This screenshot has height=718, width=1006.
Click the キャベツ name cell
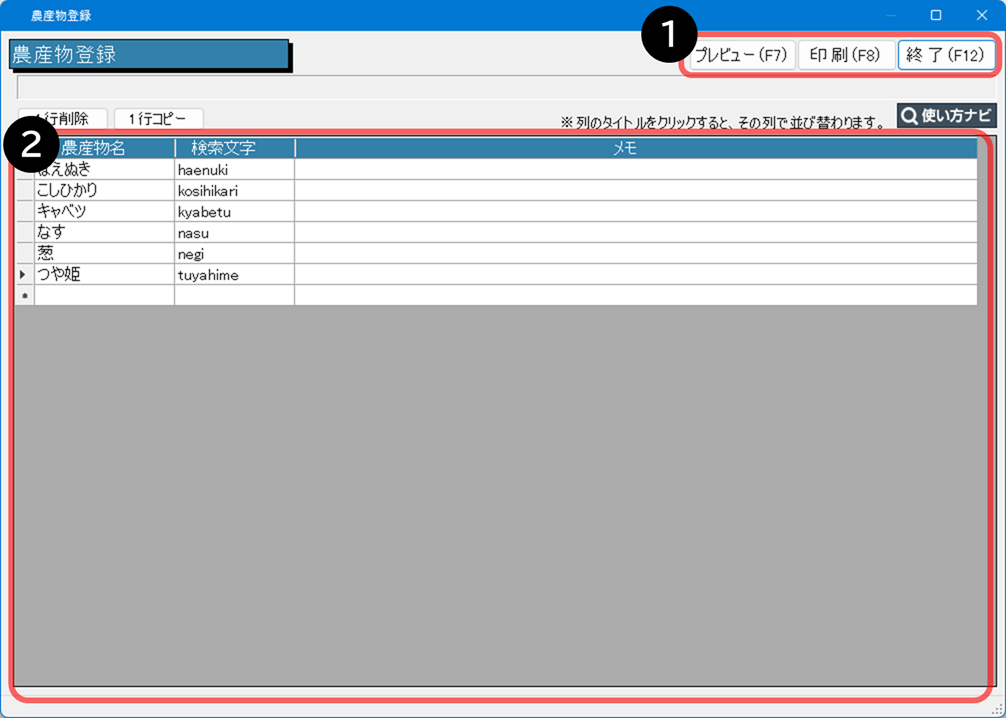click(x=104, y=212)
